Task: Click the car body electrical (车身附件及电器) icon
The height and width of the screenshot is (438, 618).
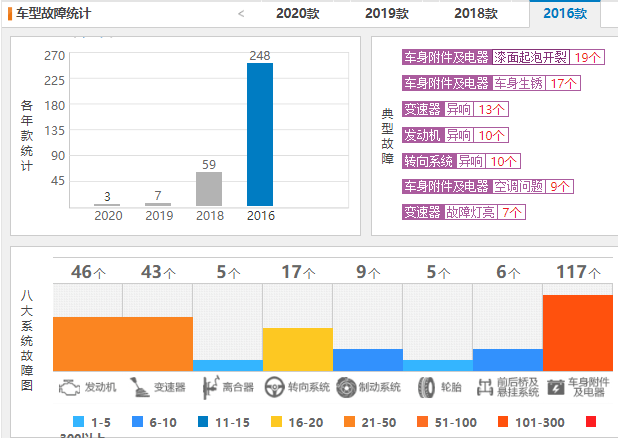Action: pos(555,386)
